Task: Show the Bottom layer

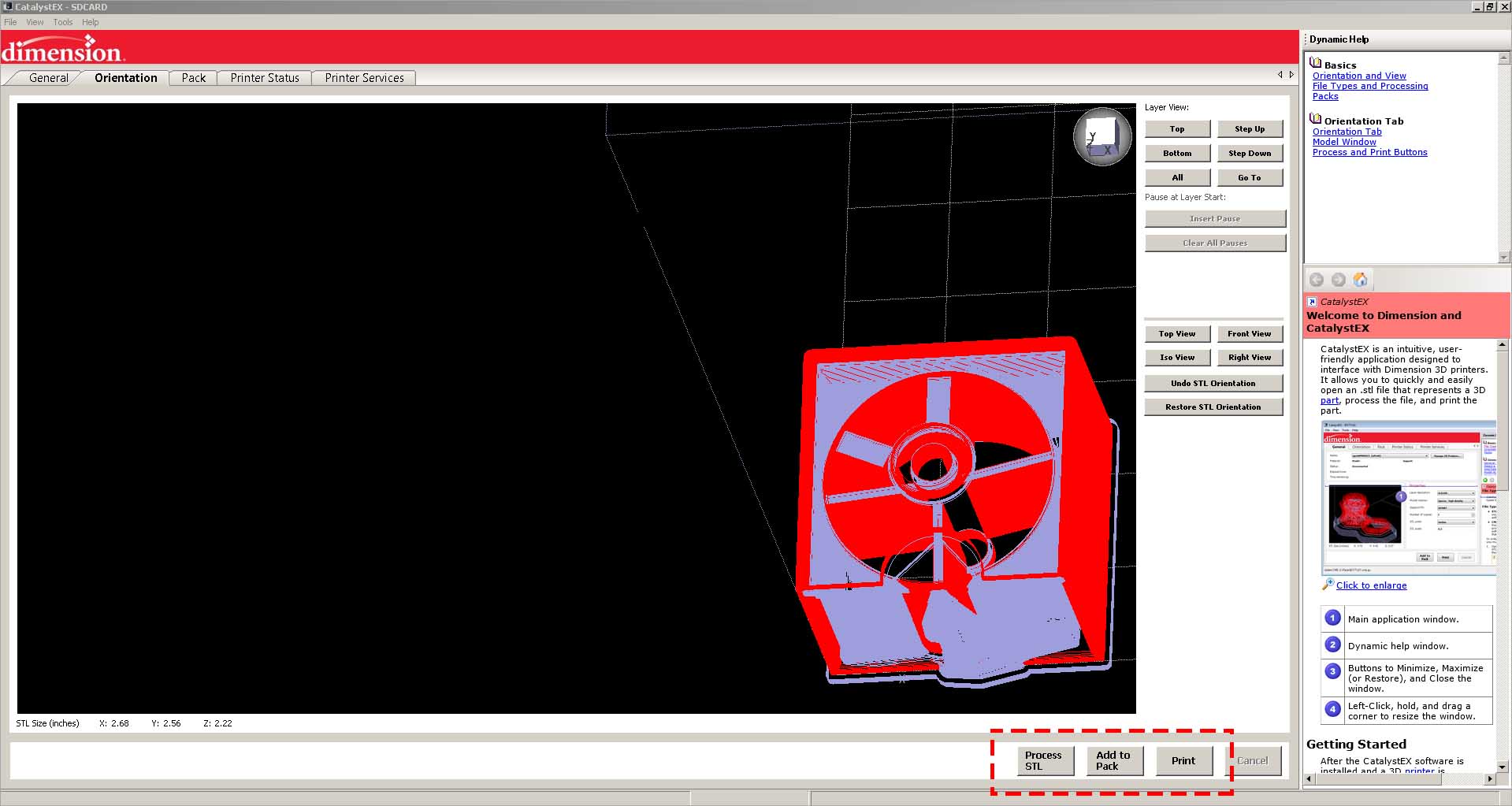Action: tap(1177, 154)
